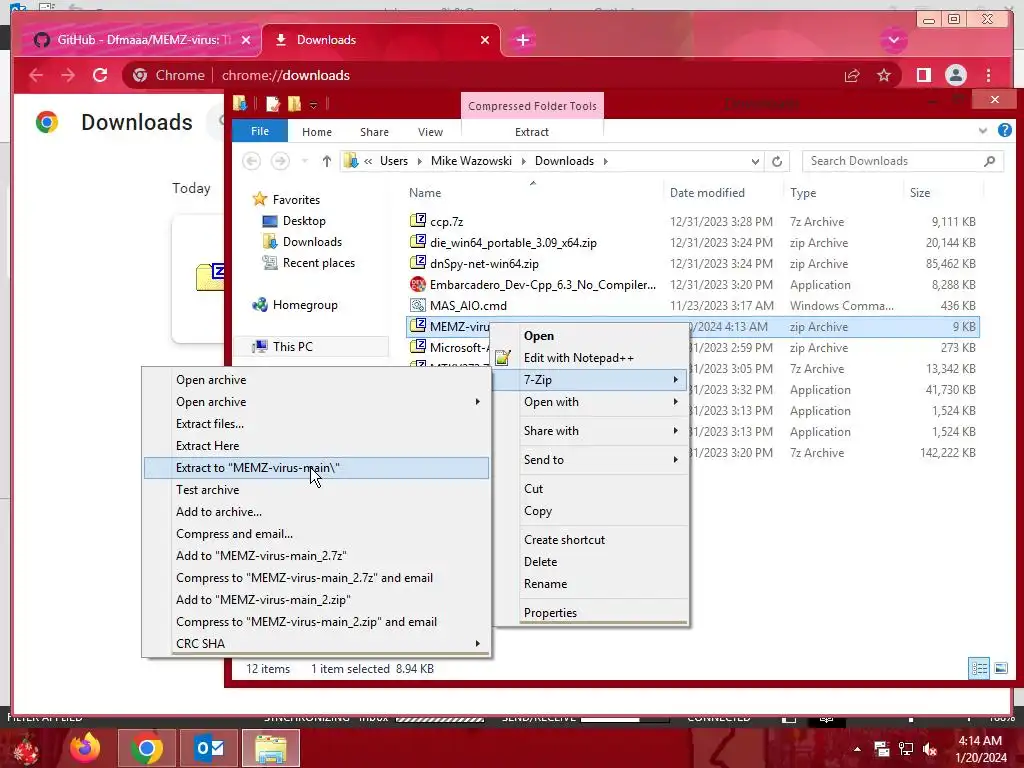The width and height of the screenshot is (1024, 768).
Task: Sort files by Size column header
Action: (x=920, y=193)
